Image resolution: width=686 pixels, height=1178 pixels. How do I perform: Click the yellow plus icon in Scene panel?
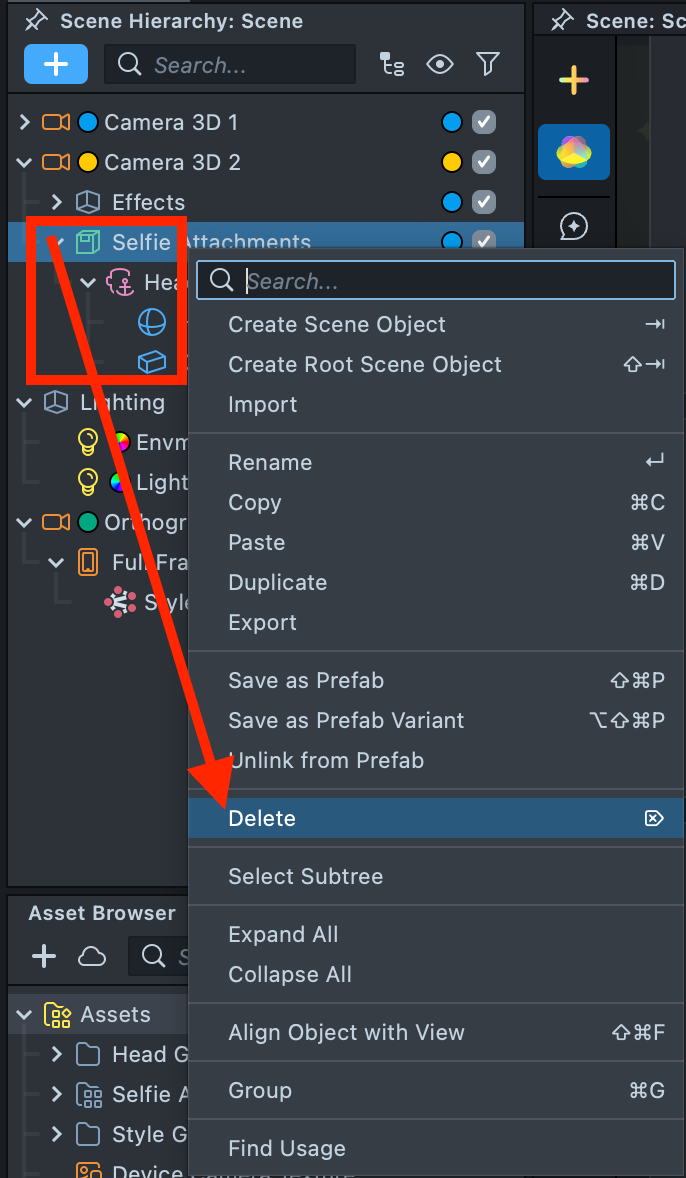tap(573, 80)
